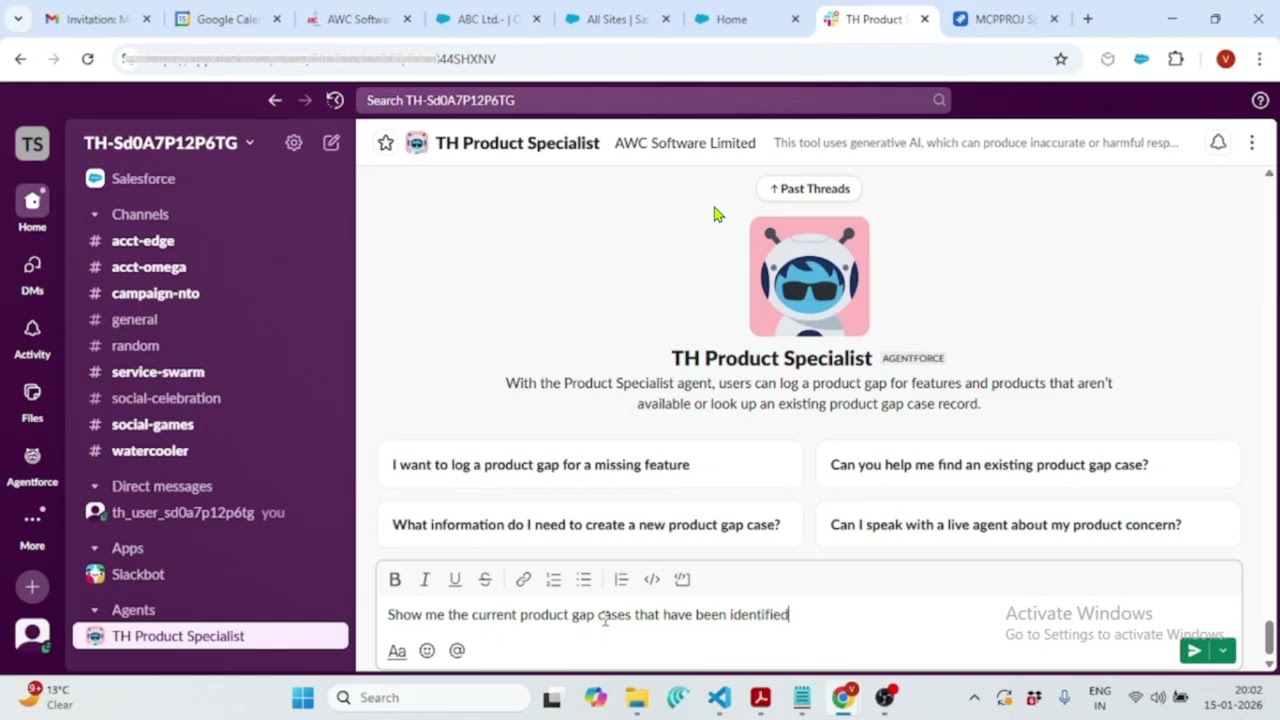This screenshot has width=1280, height=720.
Task: Open the Home view in Slack sidebar
Action: click(x=32, y=209)
